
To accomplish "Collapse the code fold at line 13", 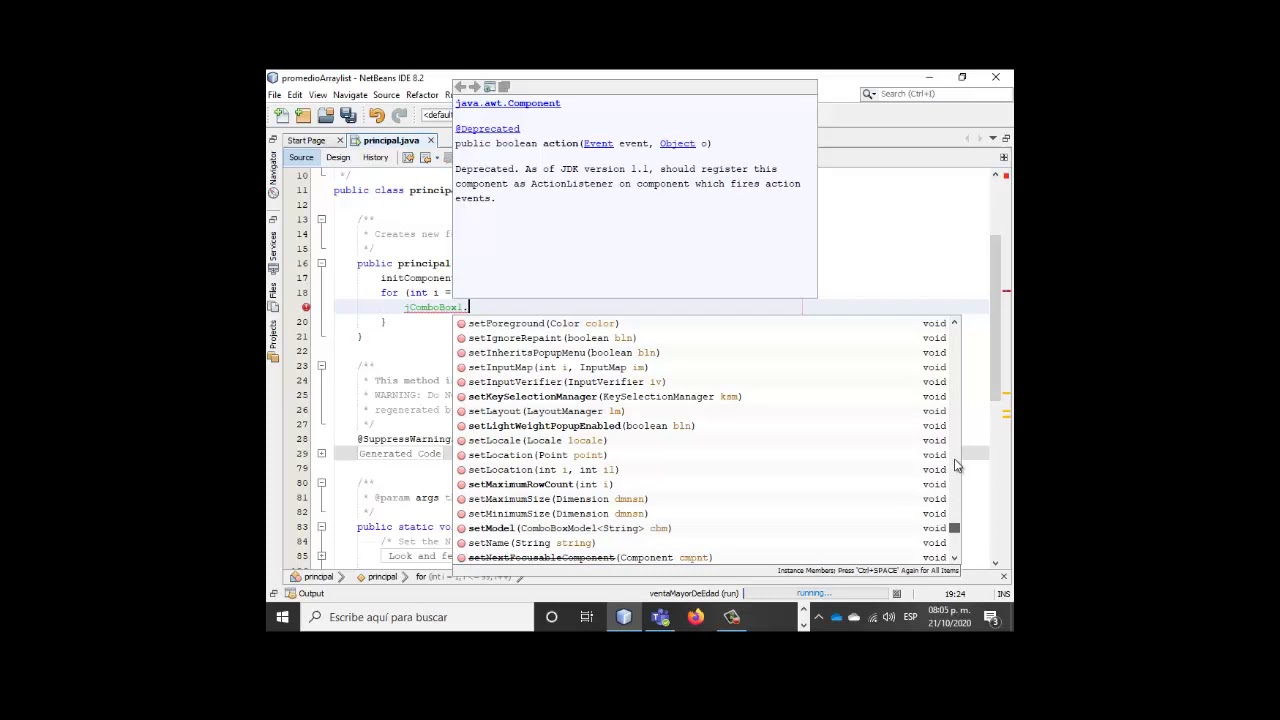I will coord(321,219).
